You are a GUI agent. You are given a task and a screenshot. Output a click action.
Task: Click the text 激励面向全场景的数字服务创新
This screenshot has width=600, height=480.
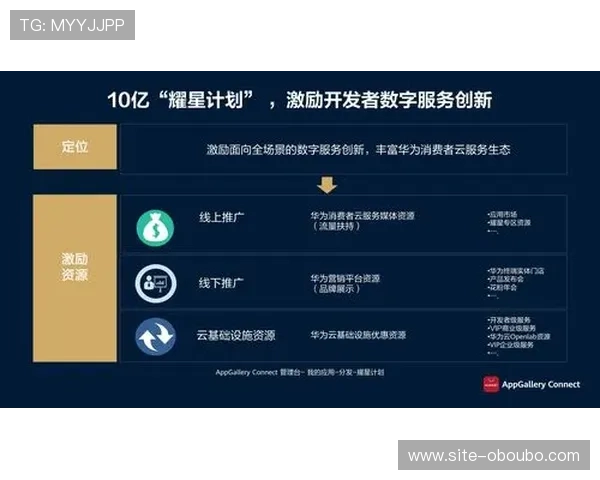[x=285, y=150]
